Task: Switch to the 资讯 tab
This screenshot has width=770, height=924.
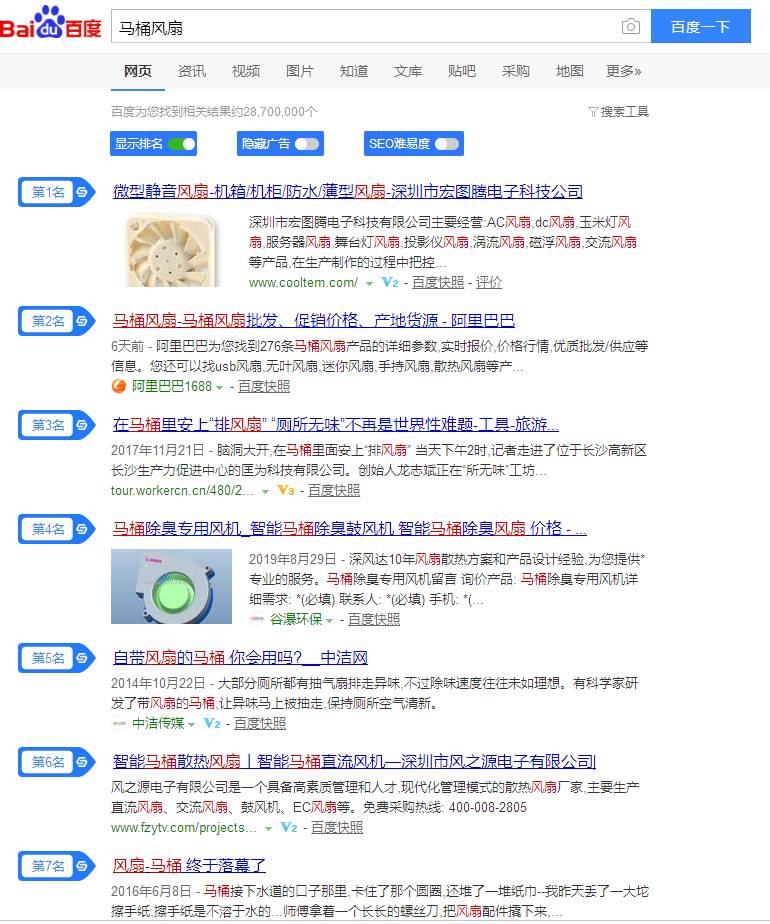Action: (192, 71)
